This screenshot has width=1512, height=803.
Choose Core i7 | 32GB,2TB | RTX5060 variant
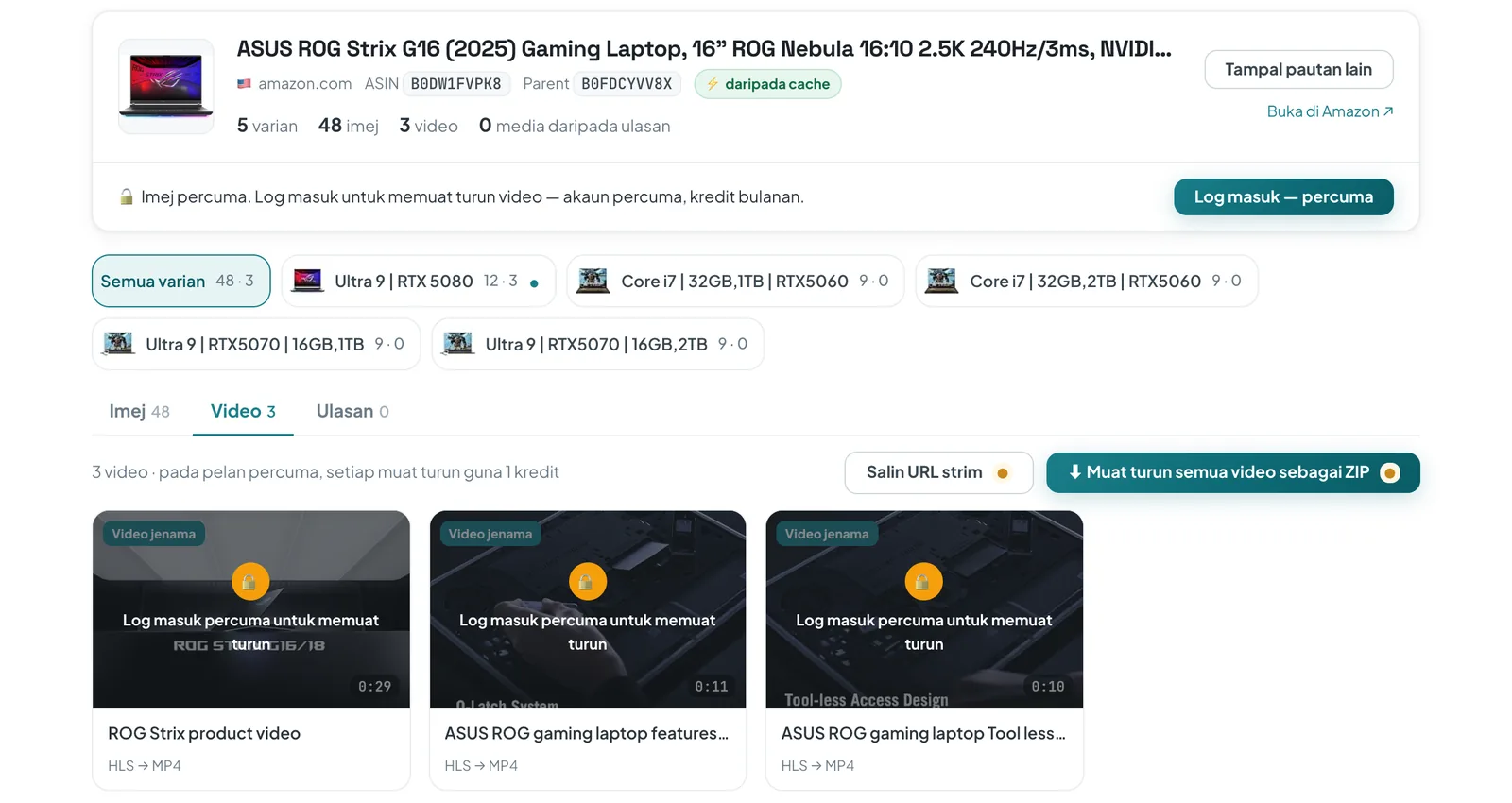pos(1087,281)
